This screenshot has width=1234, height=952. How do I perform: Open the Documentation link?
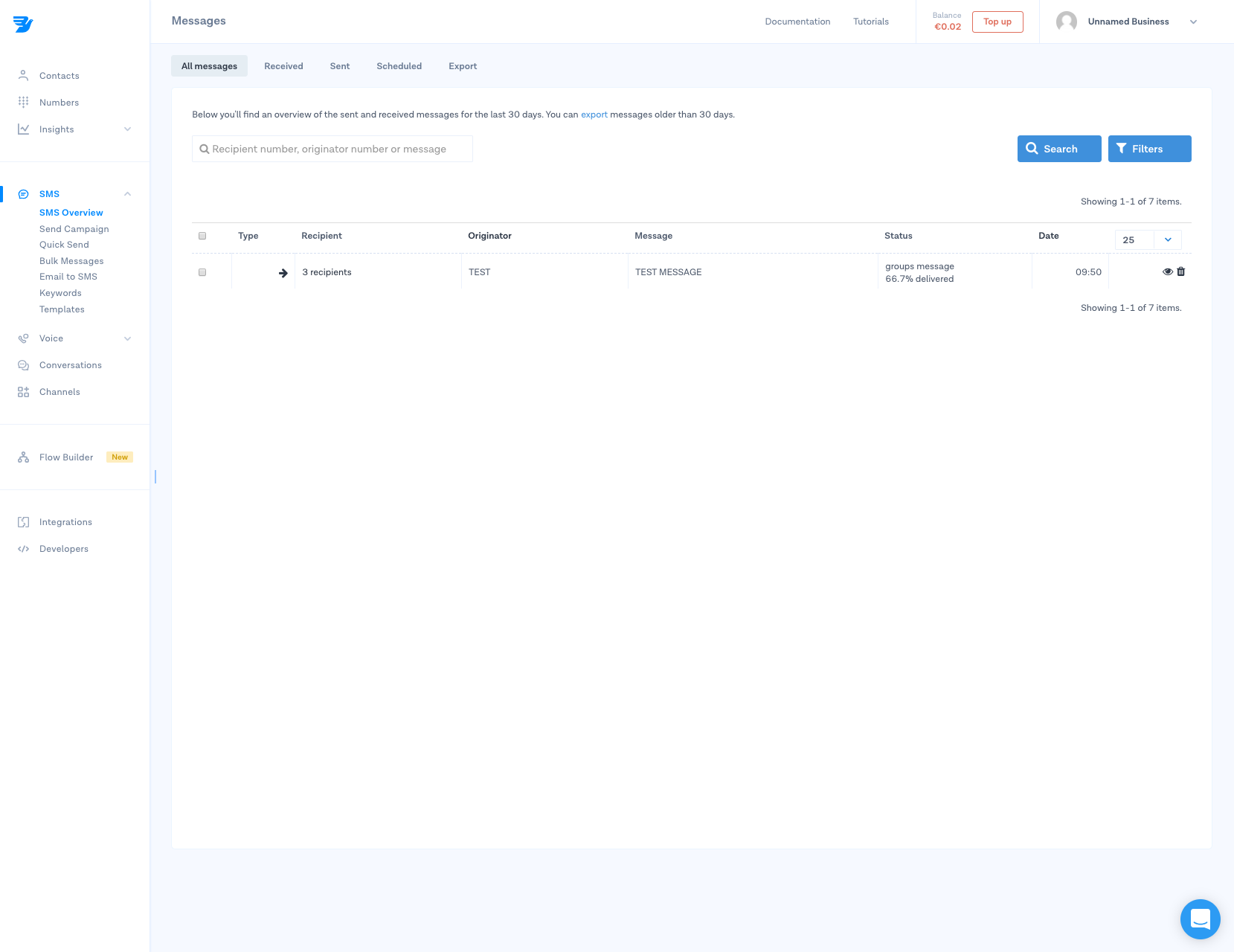[797, 22]
